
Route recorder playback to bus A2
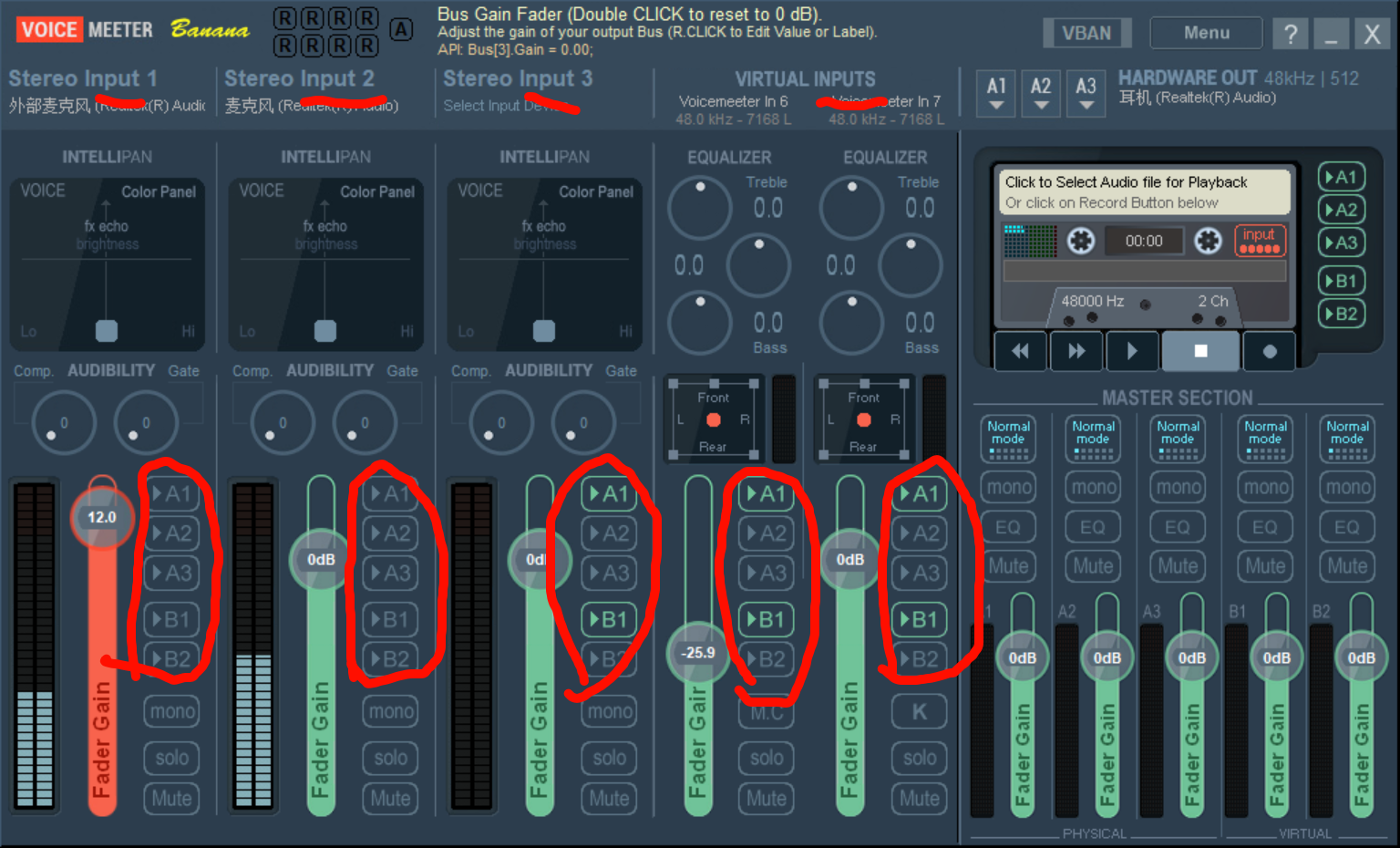(1341, 210)
